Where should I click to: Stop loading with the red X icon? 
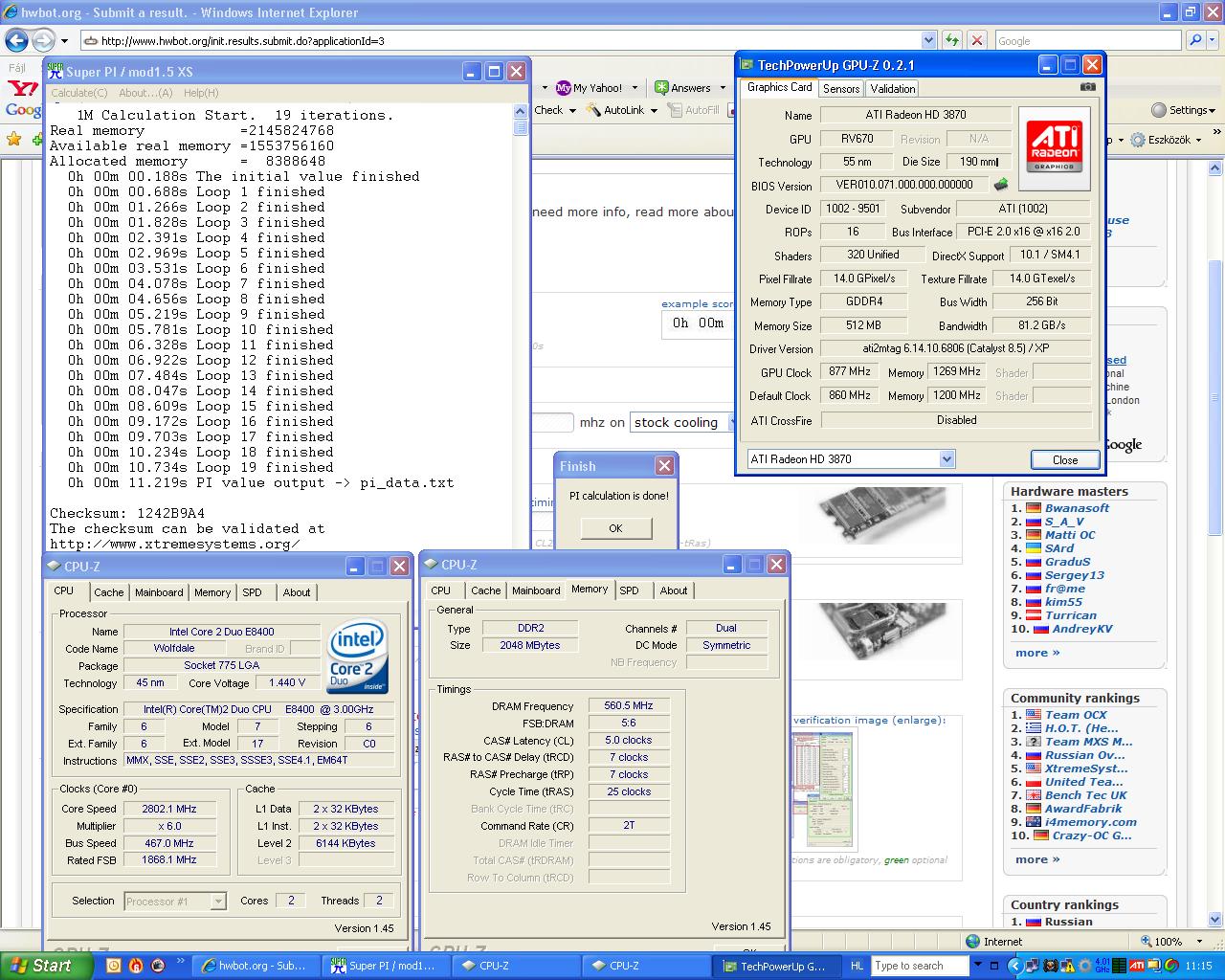point(976,40)
